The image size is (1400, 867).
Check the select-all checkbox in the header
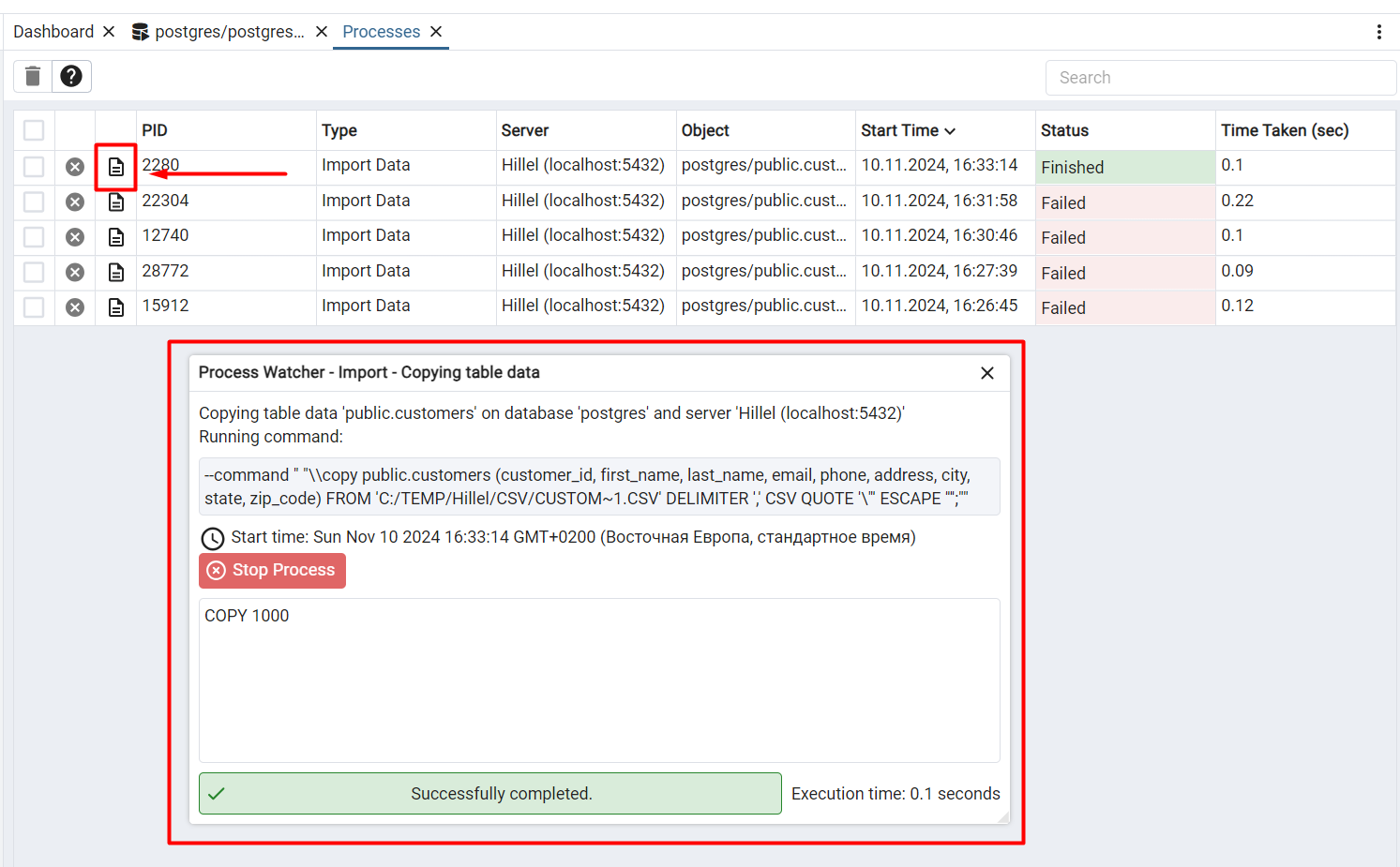tap(34, 130)
